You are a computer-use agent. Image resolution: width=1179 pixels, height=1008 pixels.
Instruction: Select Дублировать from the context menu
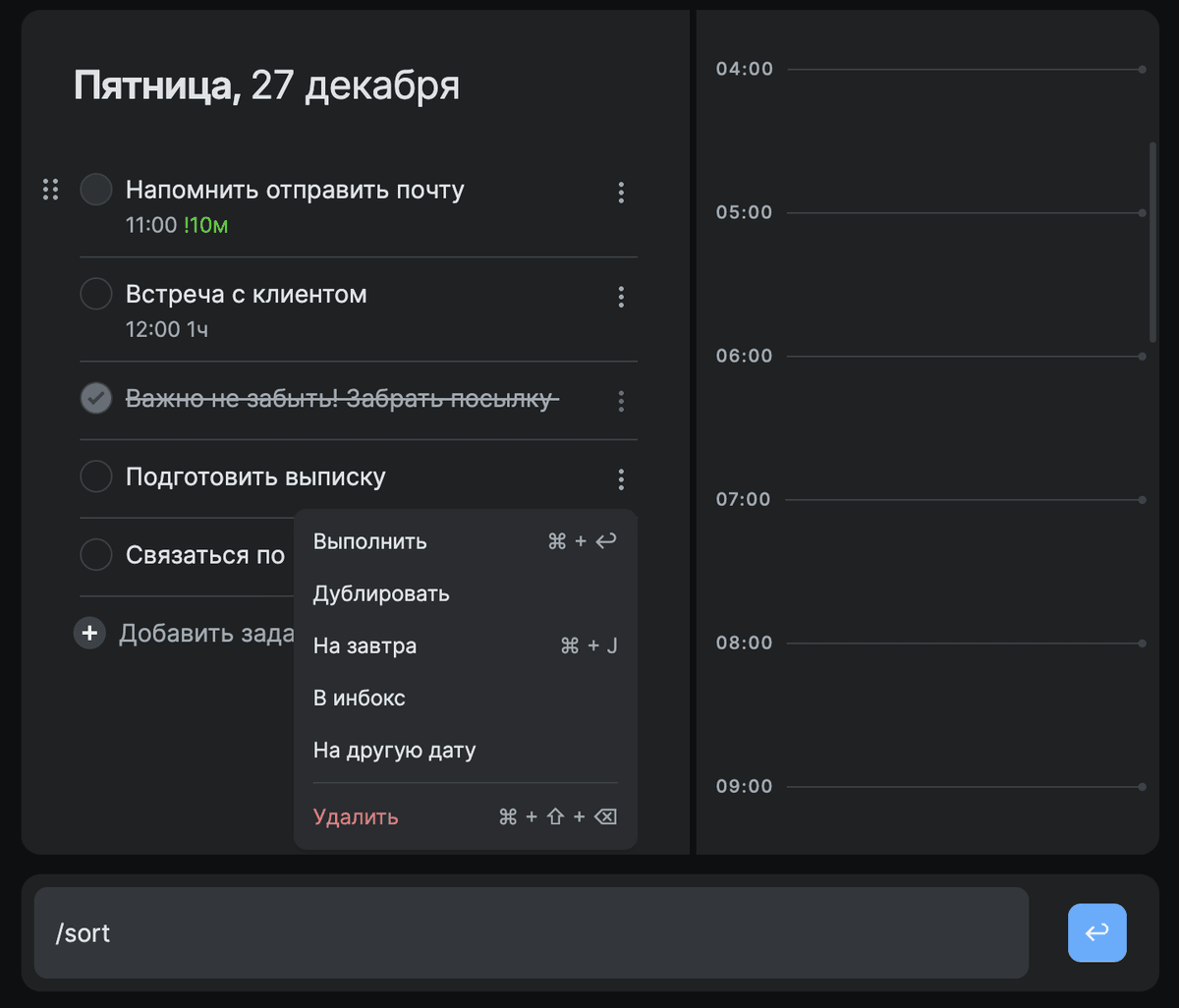(x=380, y=593)
